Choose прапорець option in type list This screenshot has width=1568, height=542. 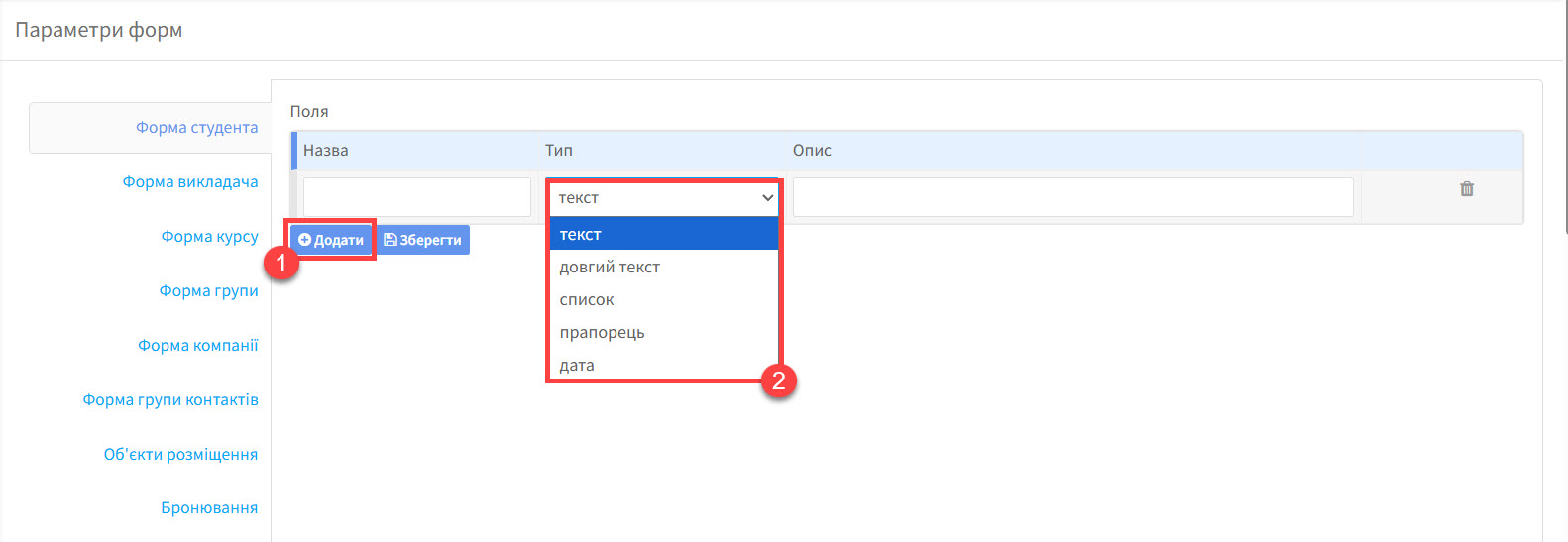(602, 333)
